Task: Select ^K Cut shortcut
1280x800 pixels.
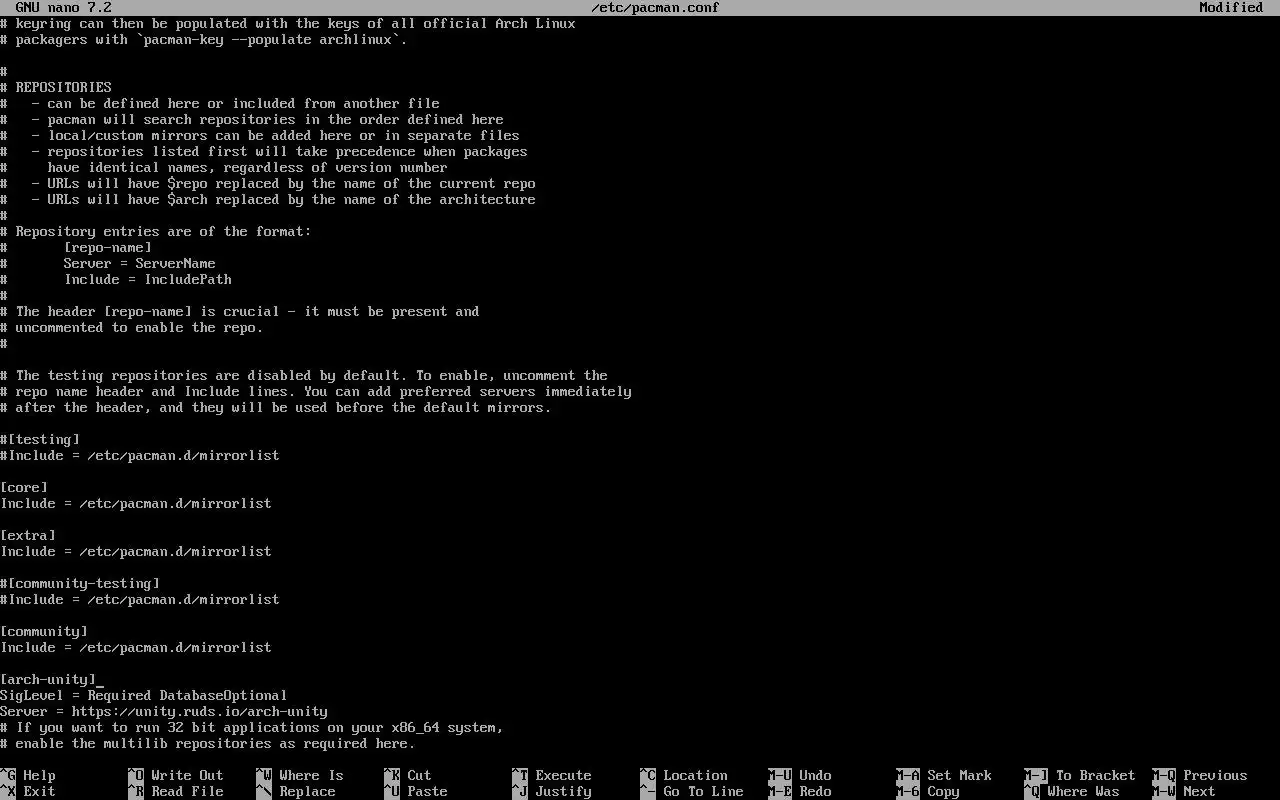Action: click(408, 775)
